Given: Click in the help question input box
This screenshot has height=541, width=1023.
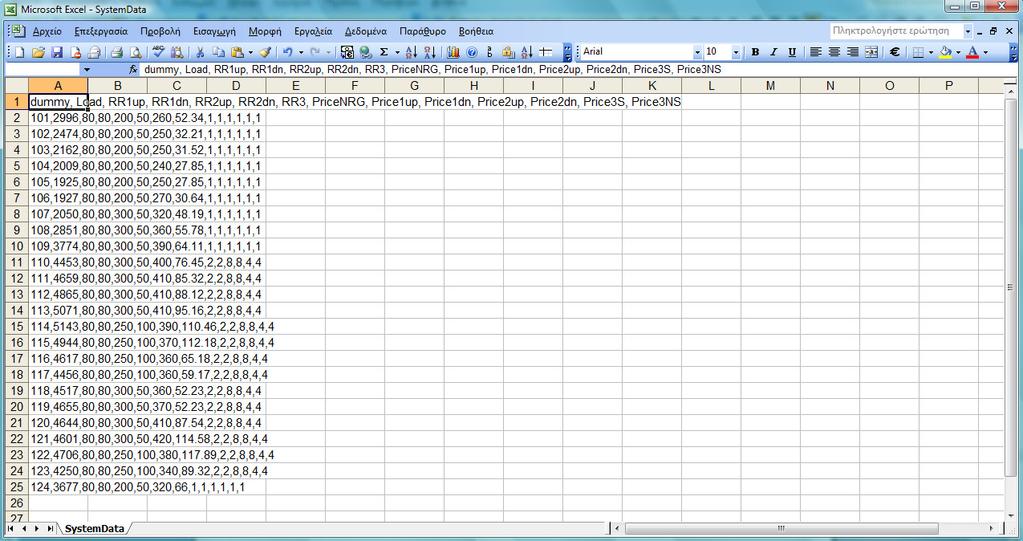Looking at the screenshot, I should click(896, 31).
